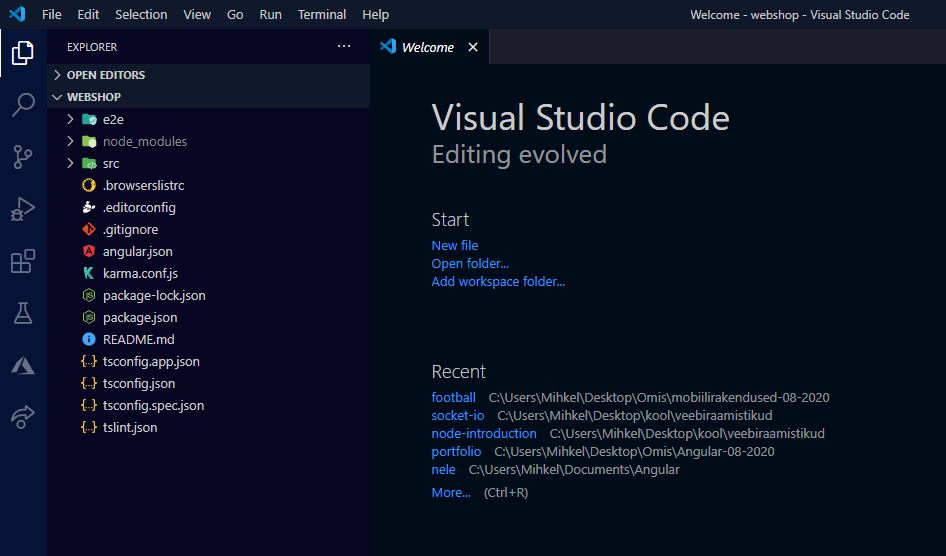Click the tslint.json braces icon
The height and width of the screenshot is (556, 946).
coord(89,428)
